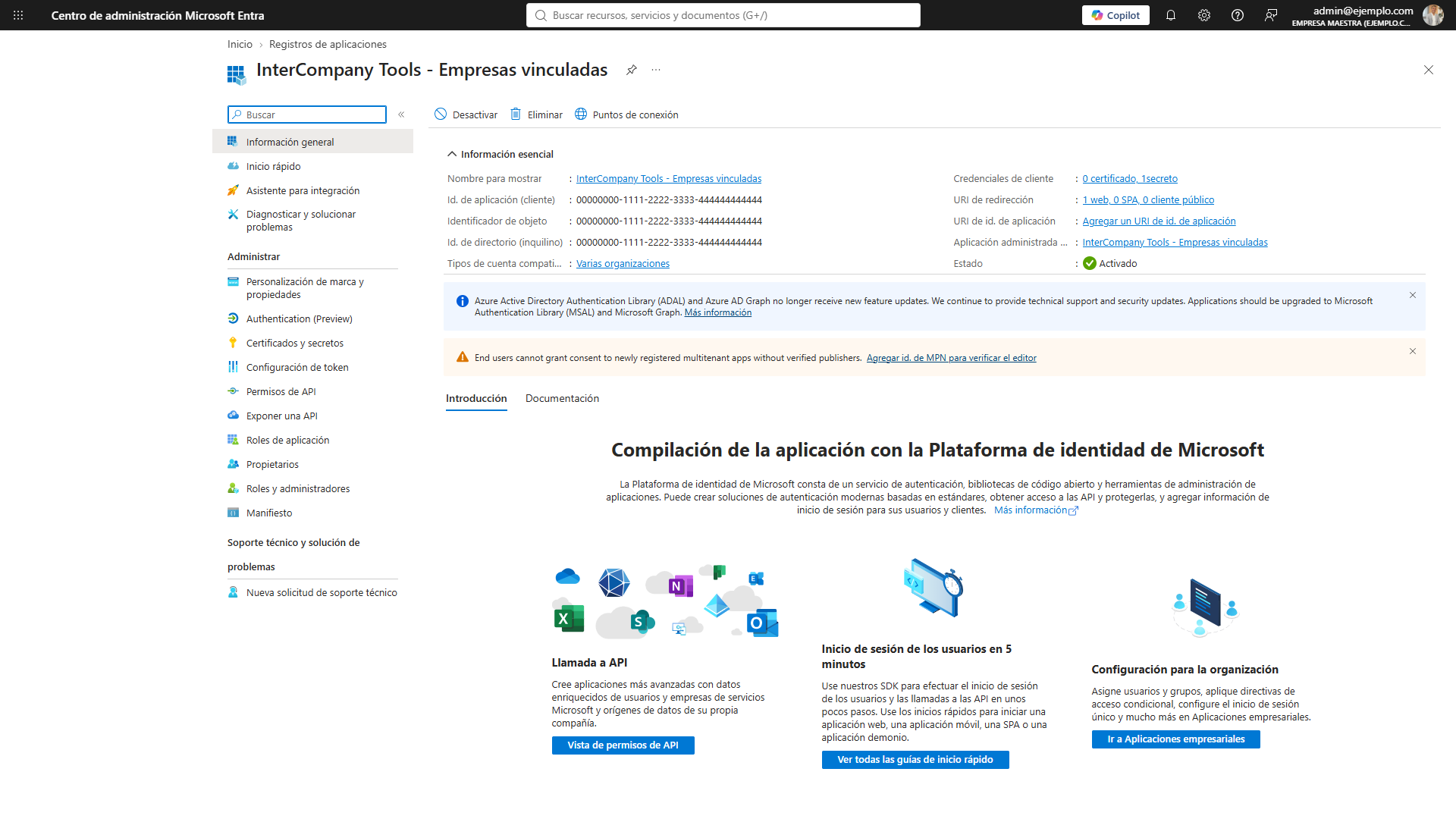Select Información general in sidebar

312,142
